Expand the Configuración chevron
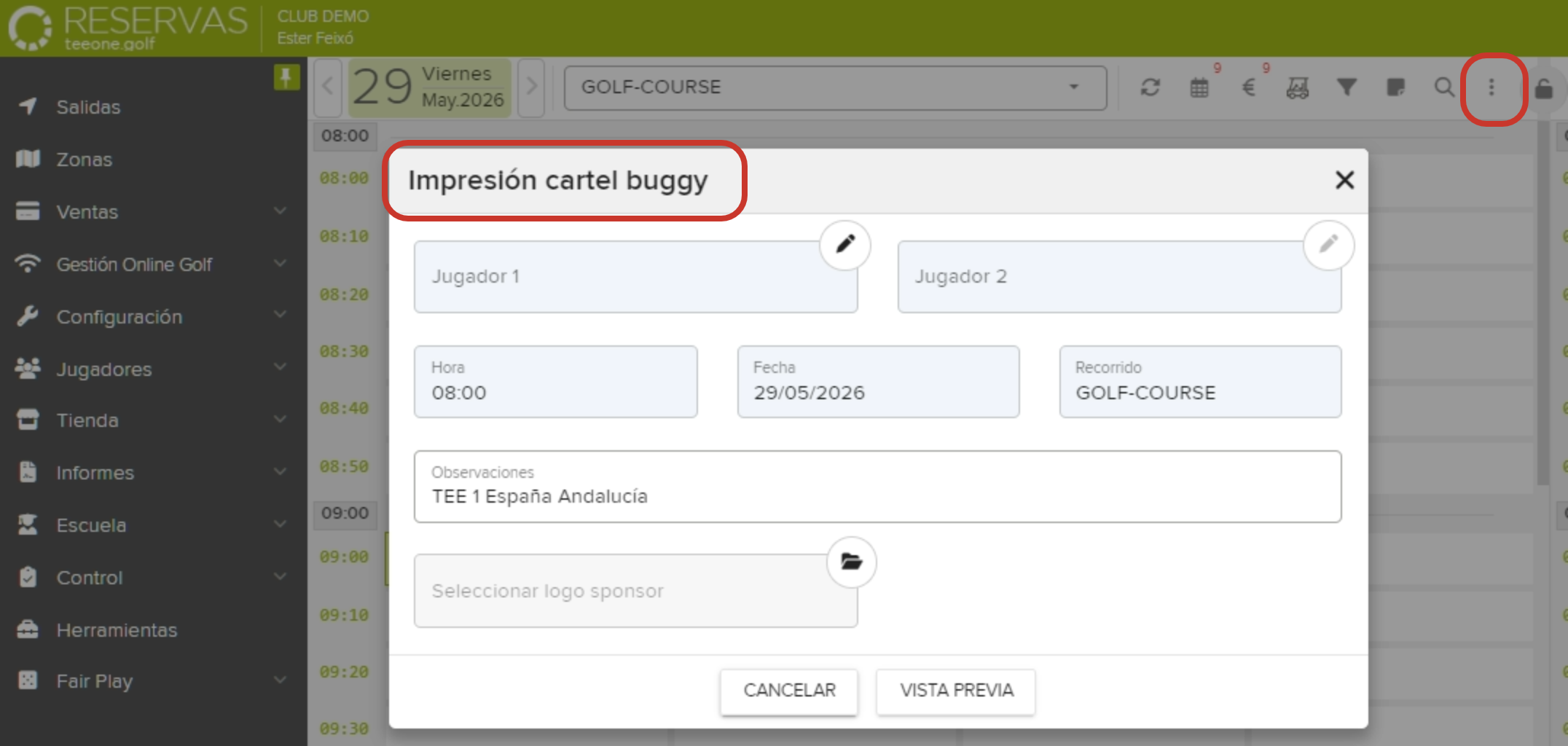Screen dimensions: 1568x746 click(280, 315)
